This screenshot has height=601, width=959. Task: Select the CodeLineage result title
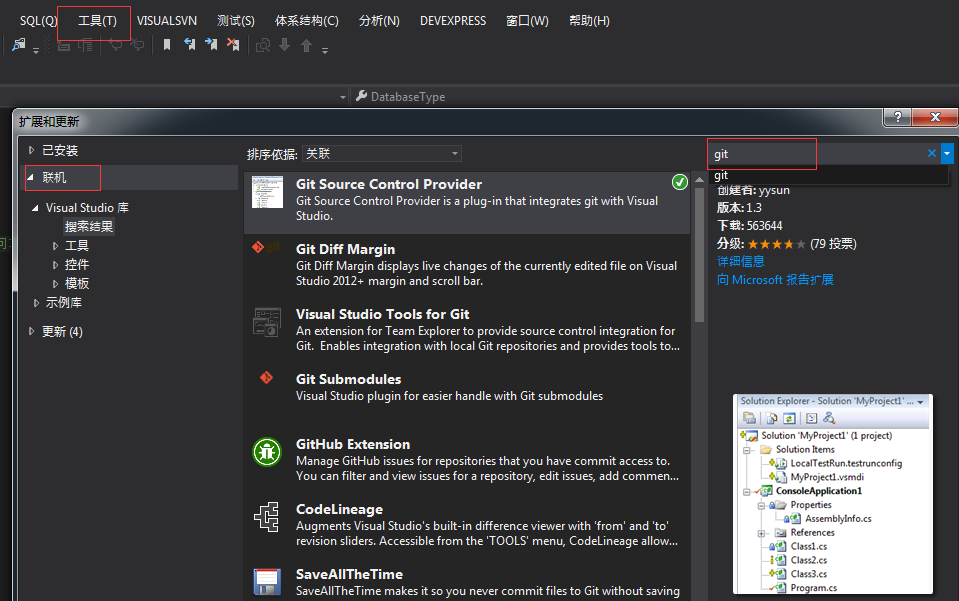click(339, 509)
